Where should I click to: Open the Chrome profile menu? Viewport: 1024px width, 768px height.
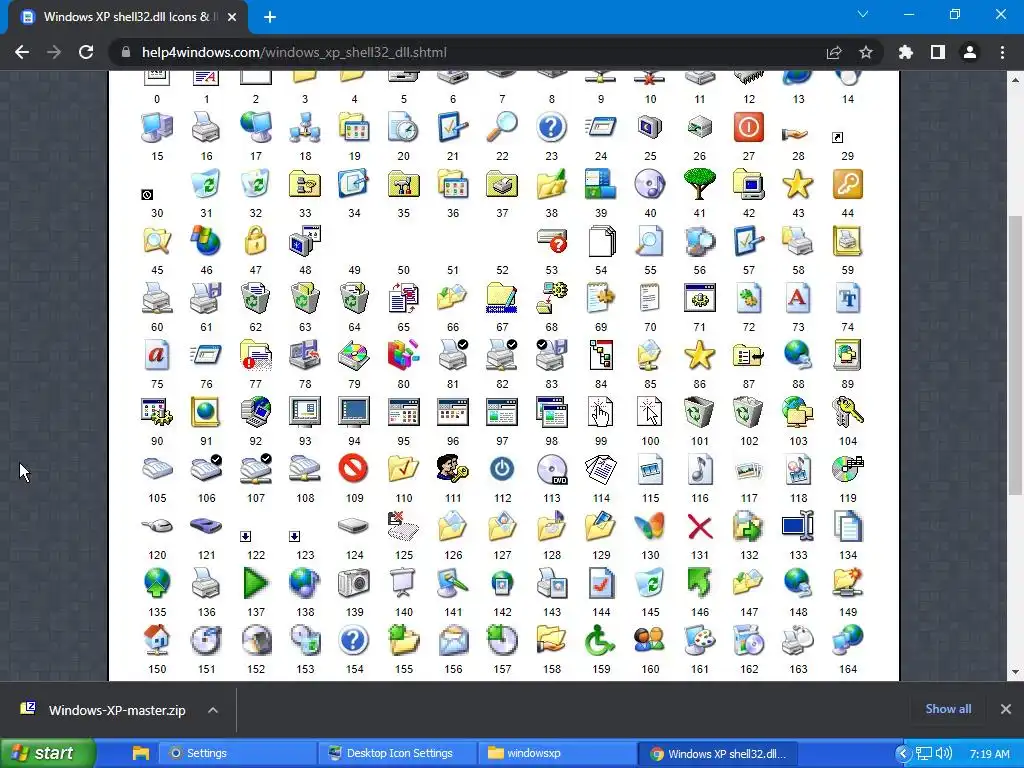tap(970, 52)
